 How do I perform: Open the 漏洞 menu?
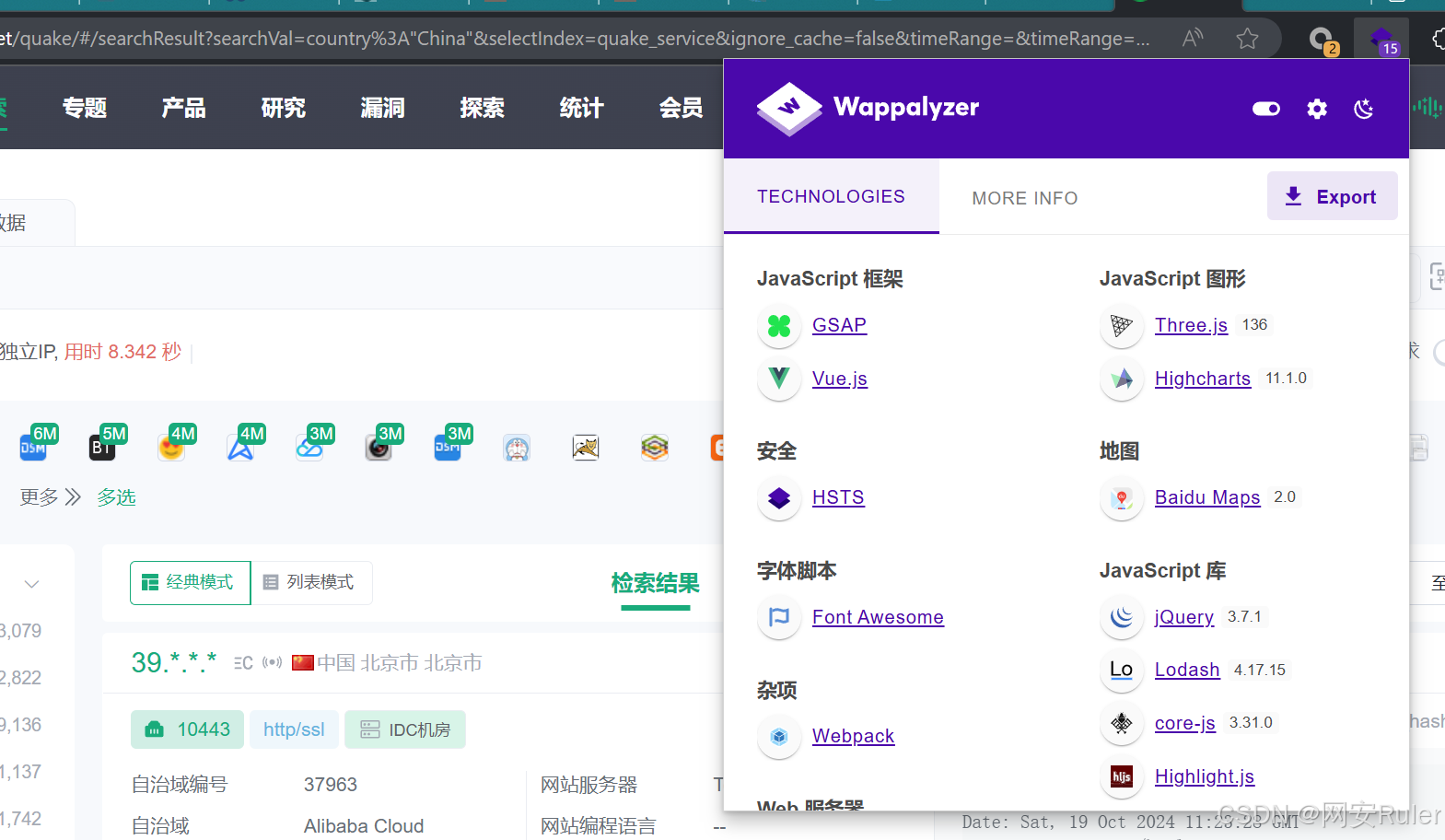pyautogui.click(x=383, y=108)
